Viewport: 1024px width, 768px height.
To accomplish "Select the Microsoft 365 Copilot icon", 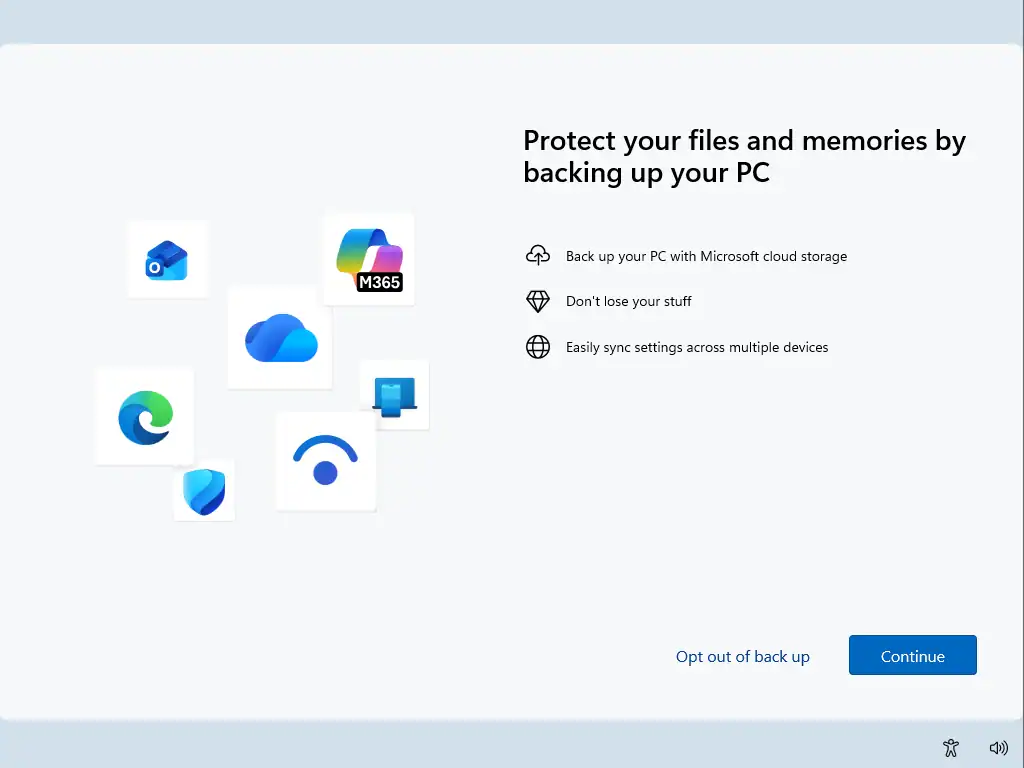I will coord(367,253).
